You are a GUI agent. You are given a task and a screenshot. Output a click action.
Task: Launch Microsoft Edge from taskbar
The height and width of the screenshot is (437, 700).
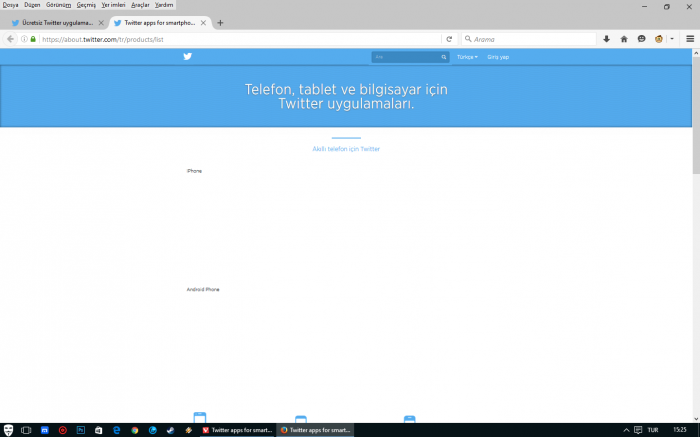coord(117,430)
